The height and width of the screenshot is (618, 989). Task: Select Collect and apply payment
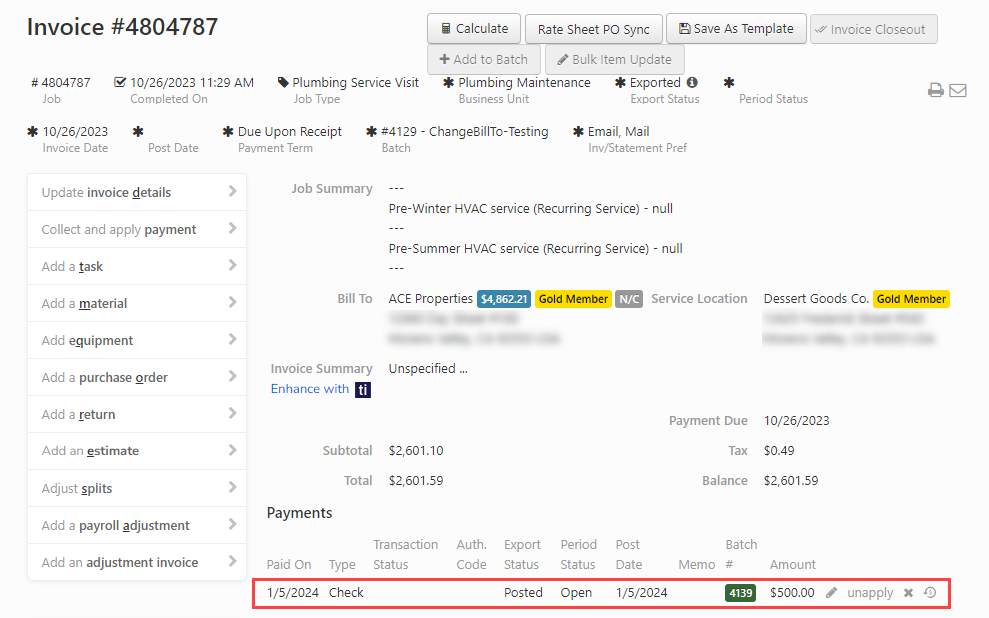pos(137,229)
